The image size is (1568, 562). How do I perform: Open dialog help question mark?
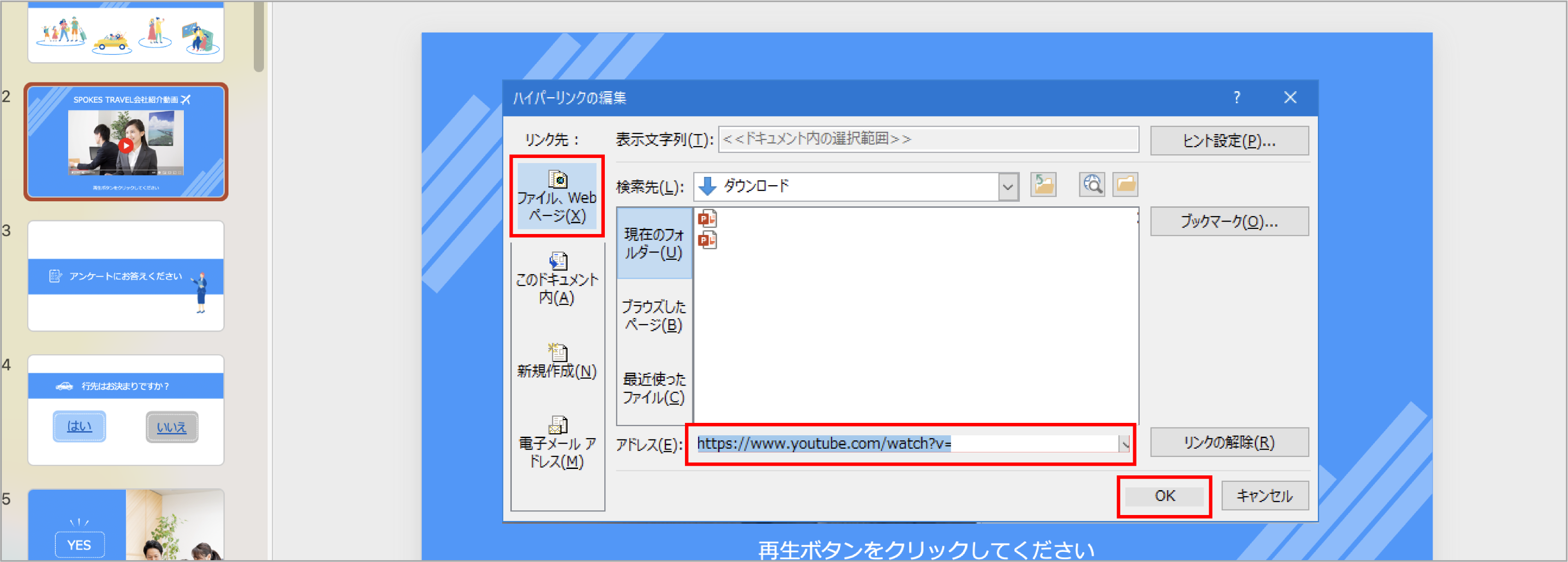pyautogui.click(x=1237, y=97)
